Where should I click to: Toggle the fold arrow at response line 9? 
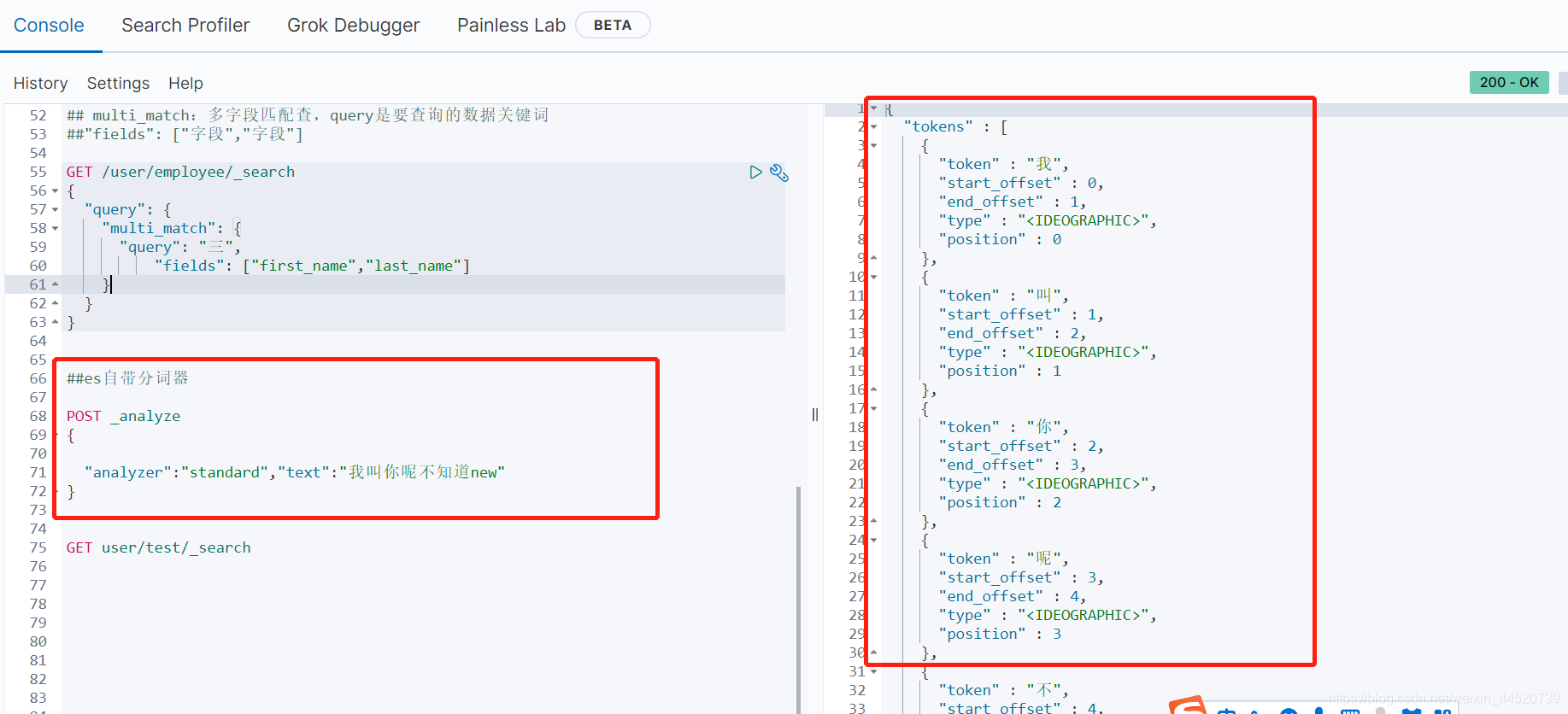coord(874,258)
